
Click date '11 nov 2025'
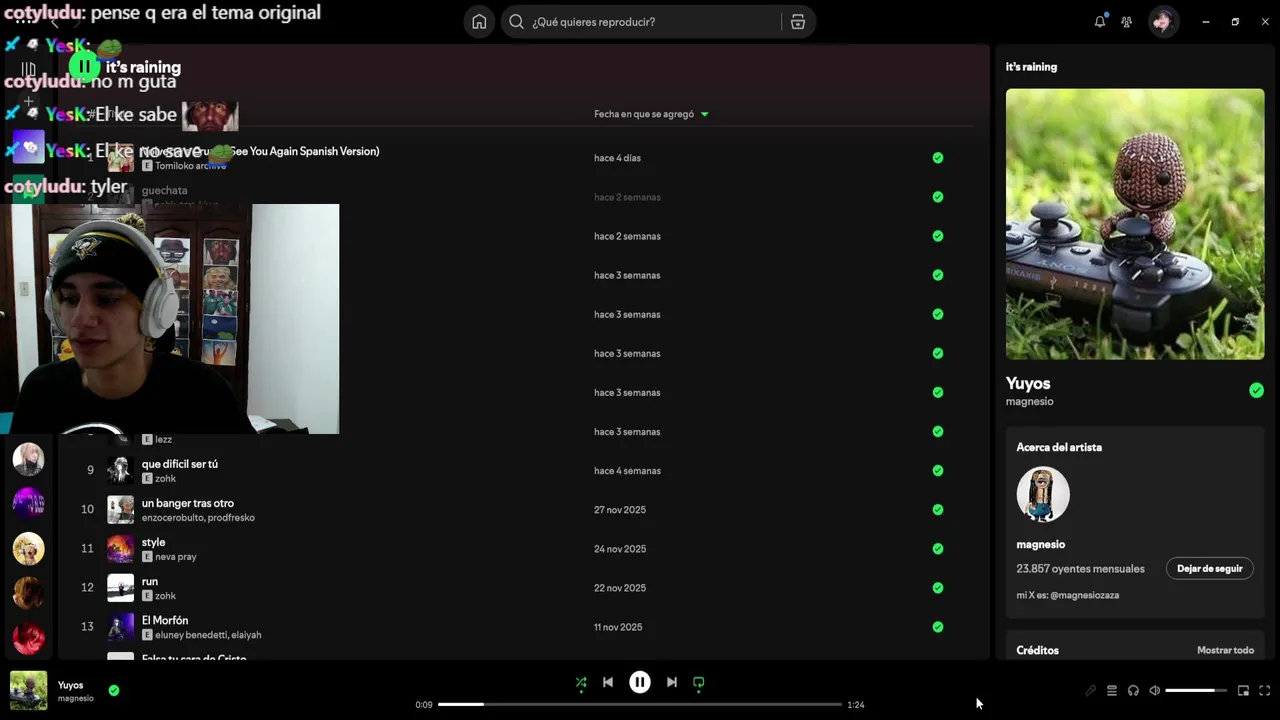pyautogui.click(x=618, y=627)
